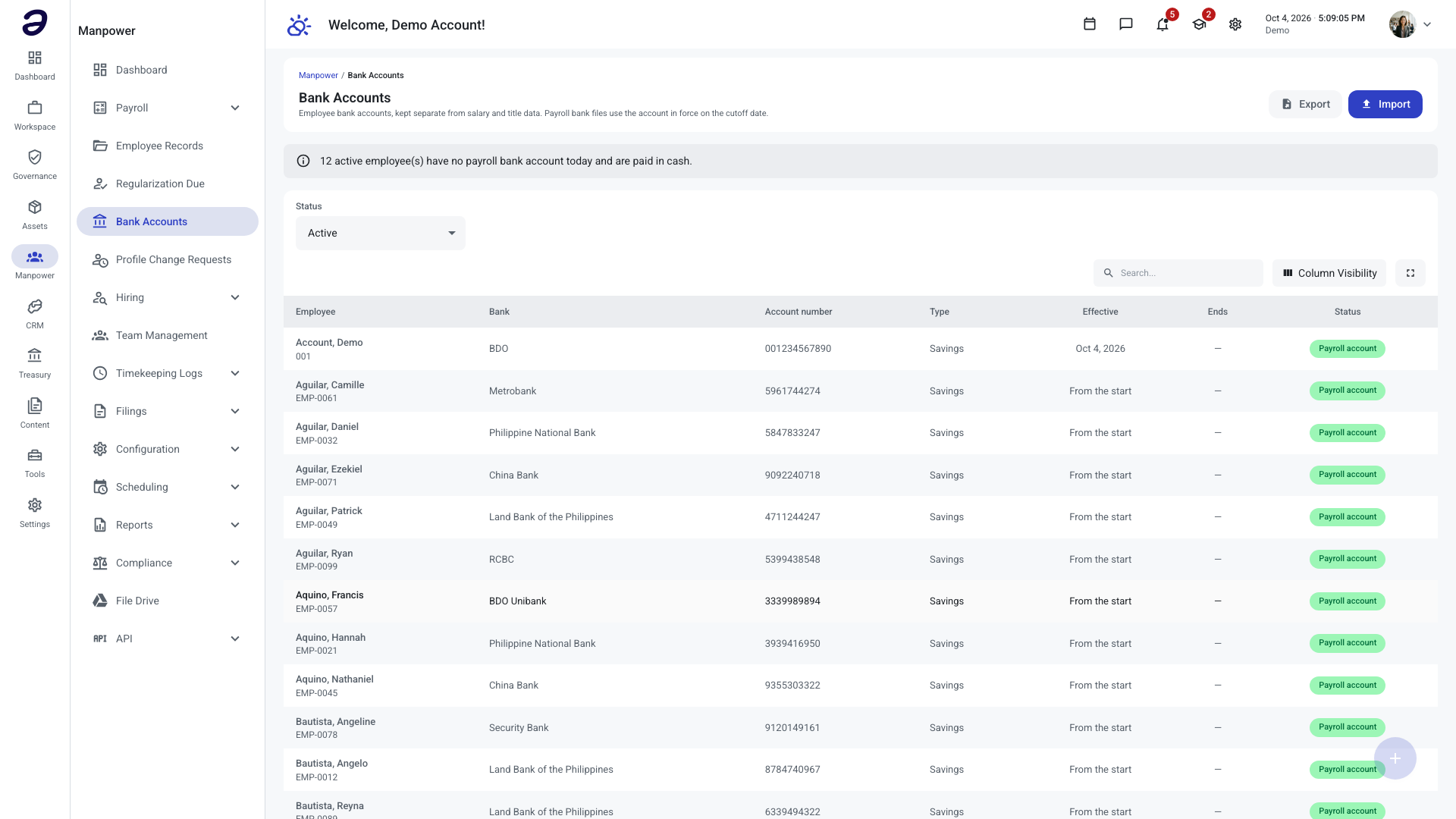Open the header settings gear icon
This screenshot has height=819, width=1456.
(1235, 24)
